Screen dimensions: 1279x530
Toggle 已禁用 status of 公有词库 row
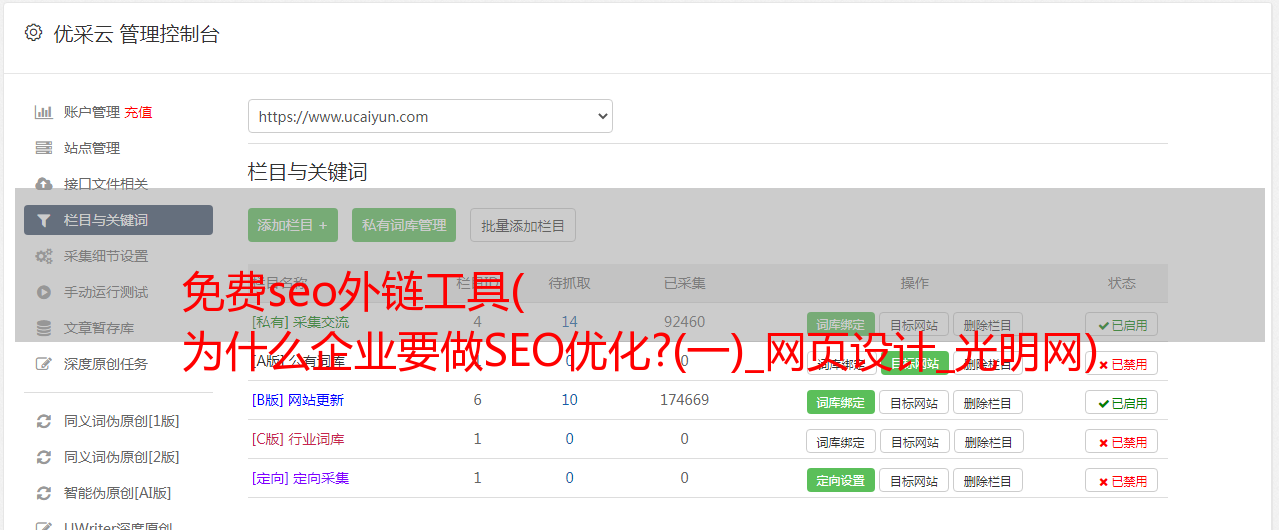tap(1122, 364)
